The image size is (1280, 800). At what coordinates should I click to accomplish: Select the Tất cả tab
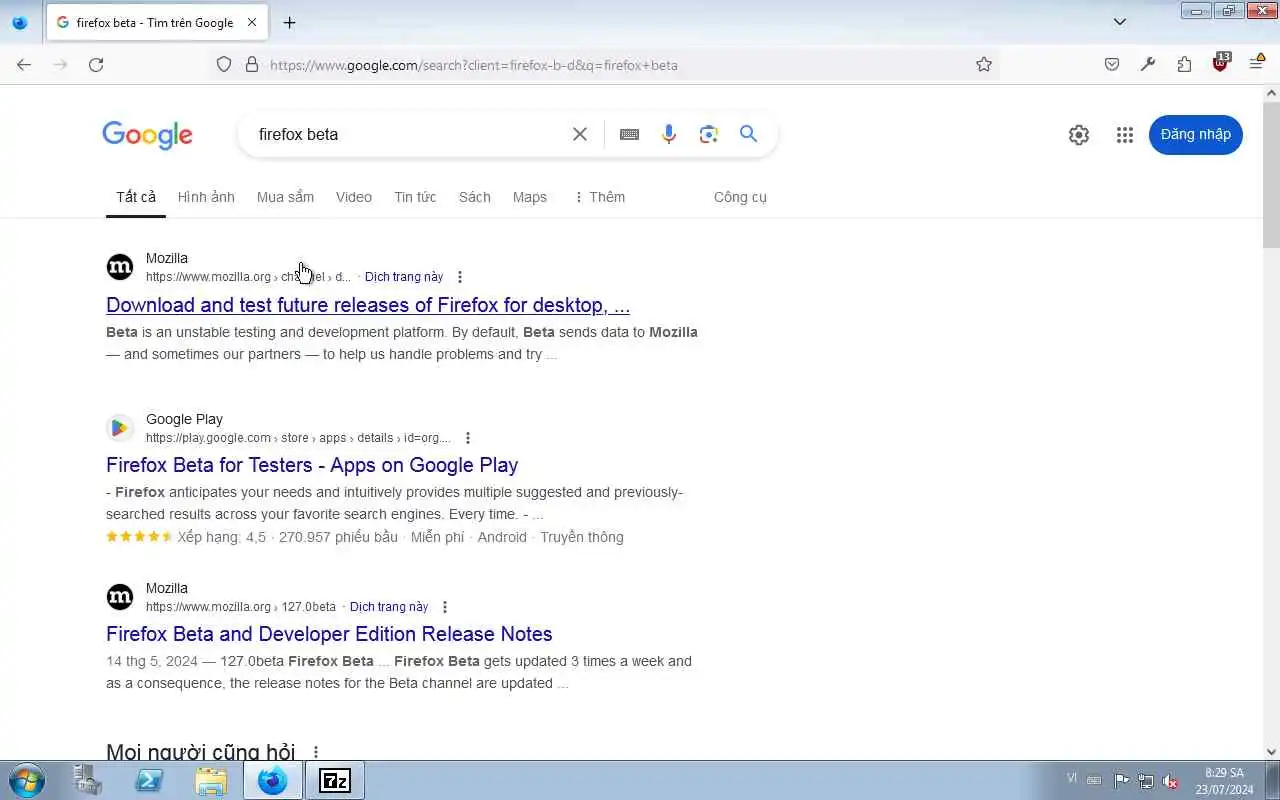(136, 197)
